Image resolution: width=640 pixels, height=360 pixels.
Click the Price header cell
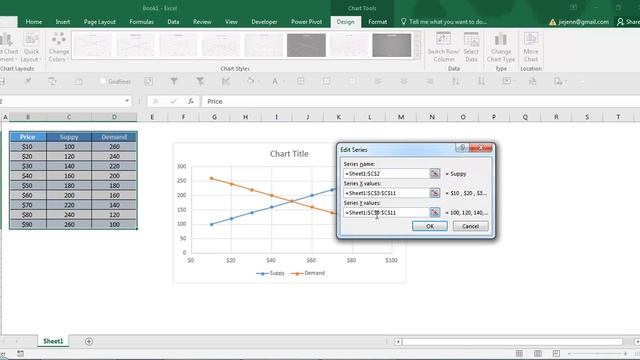point(28,137)
